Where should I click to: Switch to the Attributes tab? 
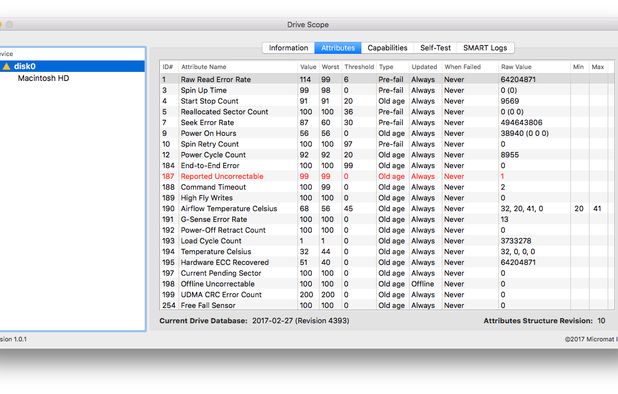click(x=338, y=48)
